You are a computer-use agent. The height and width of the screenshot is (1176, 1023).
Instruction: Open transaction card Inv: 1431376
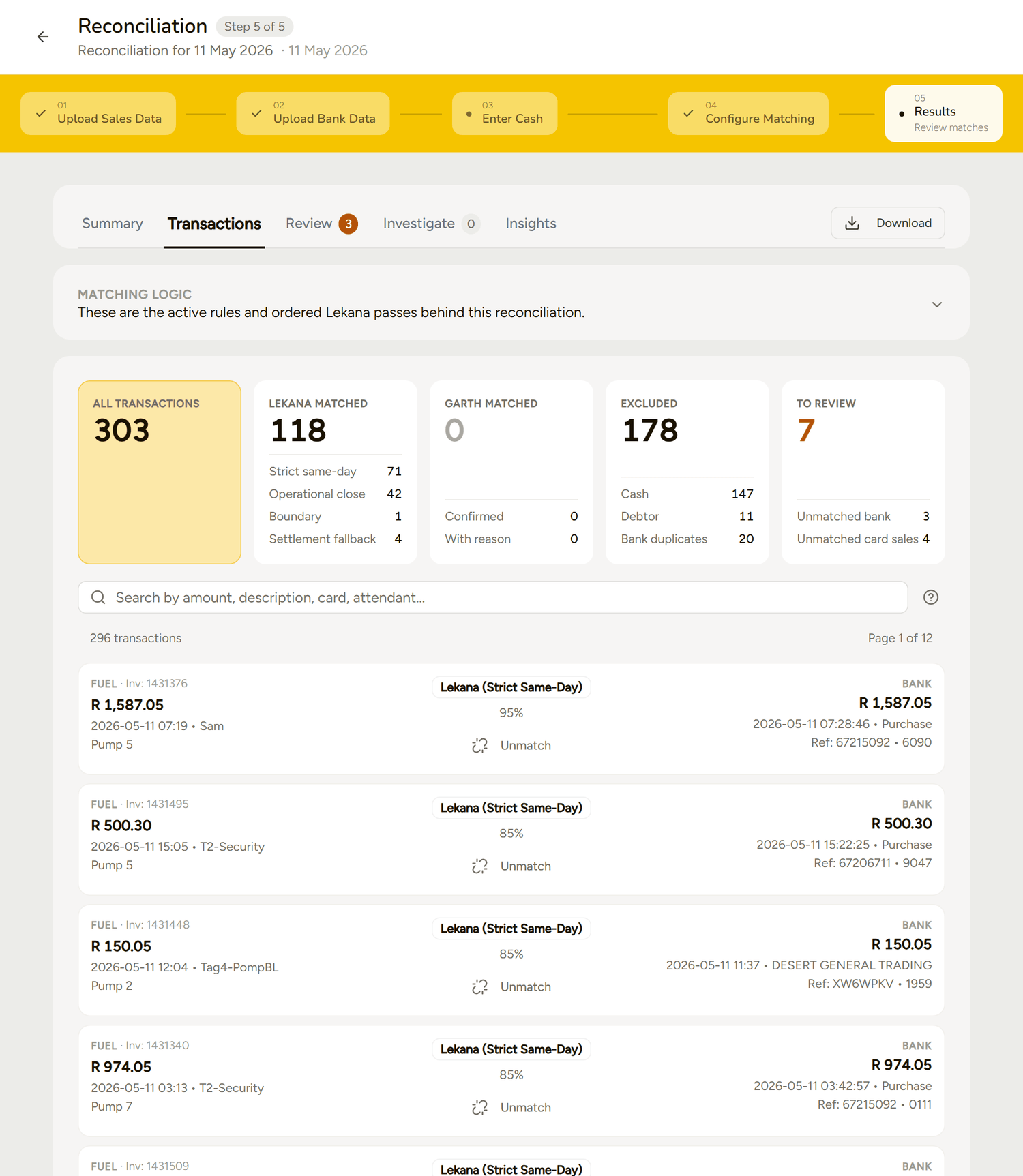point(512,719)
